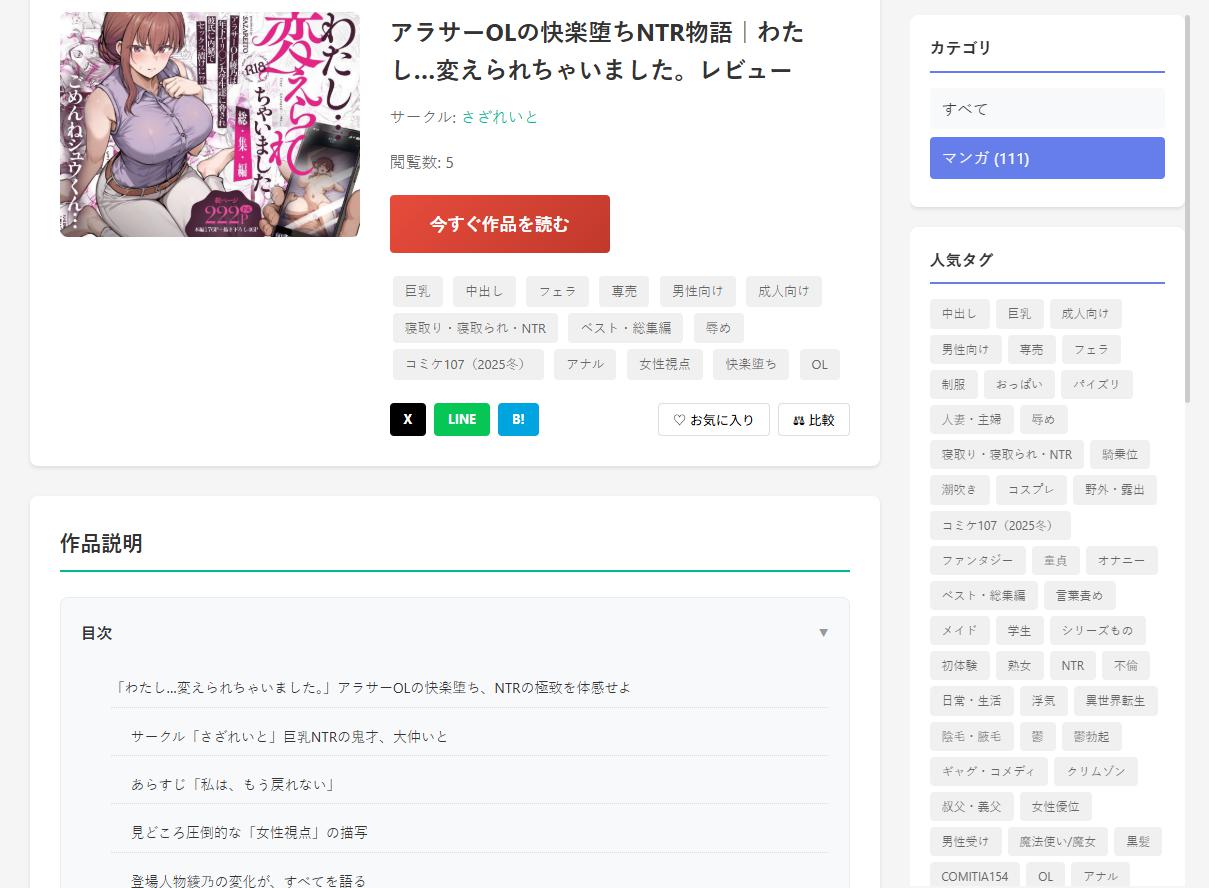Click the blue B! Hatena bookmark button
This screenshot has height=888, width=1209.
click(x=518, y=420)
